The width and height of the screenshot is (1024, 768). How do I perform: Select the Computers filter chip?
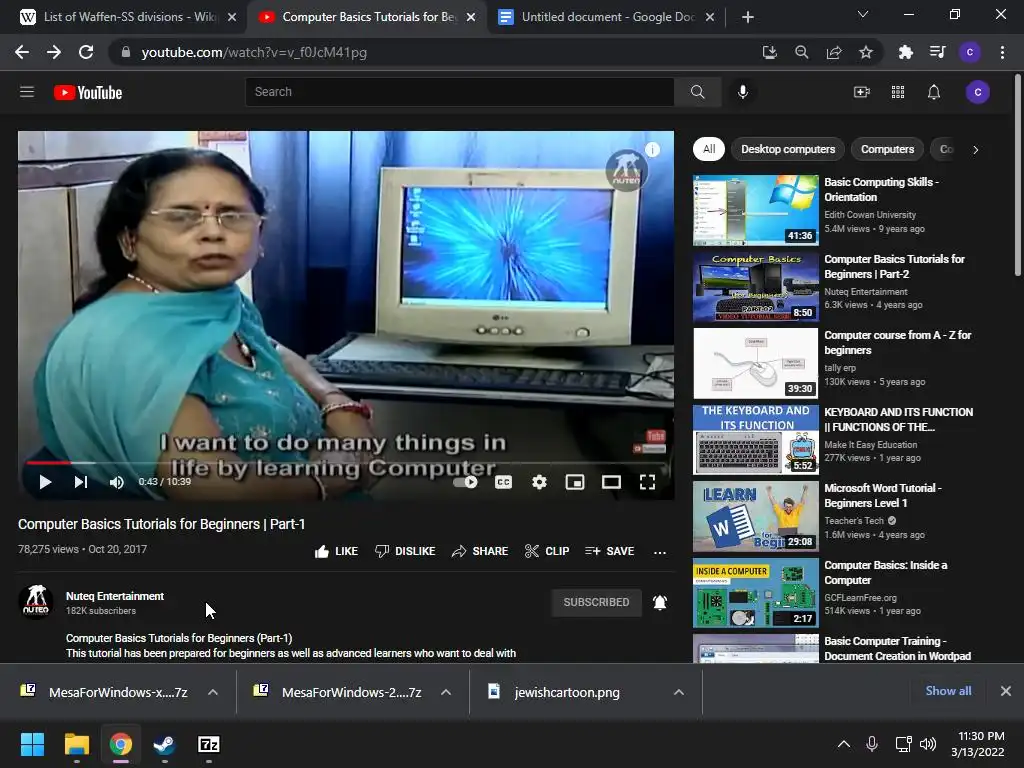(x=887, y=149)
